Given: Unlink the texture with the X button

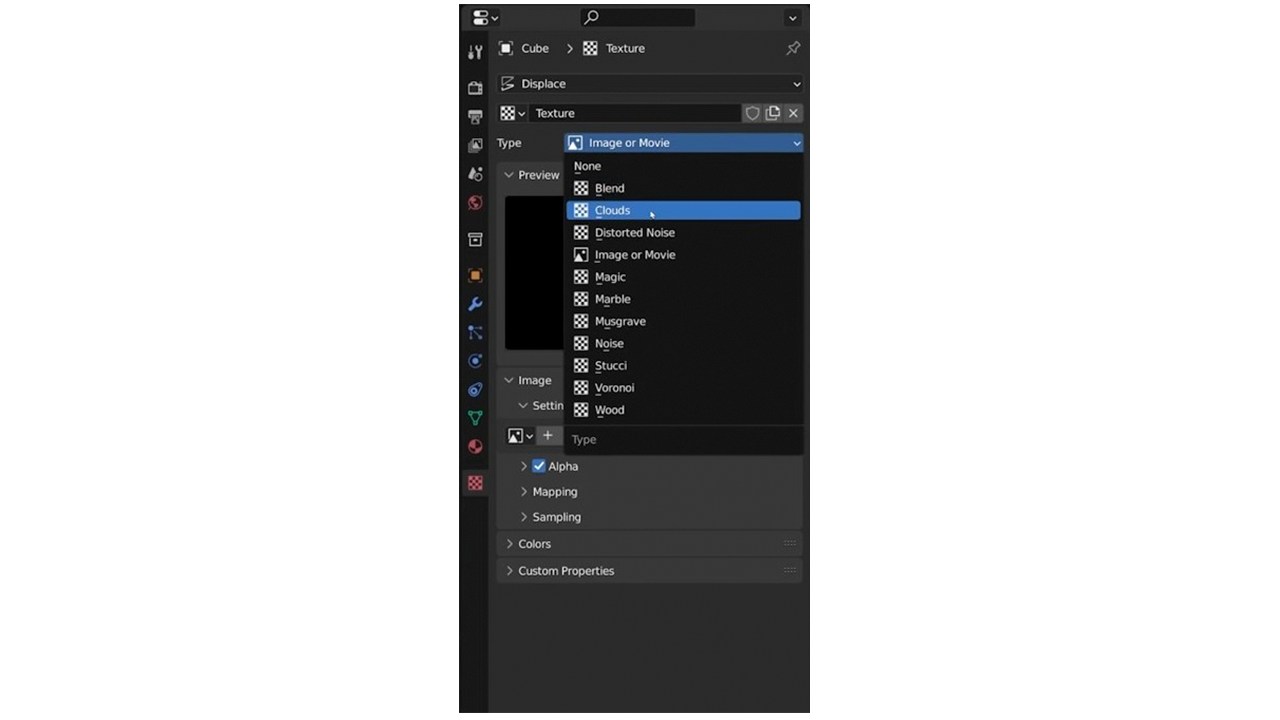Looking at the screenshot, I should pos(793,113).
